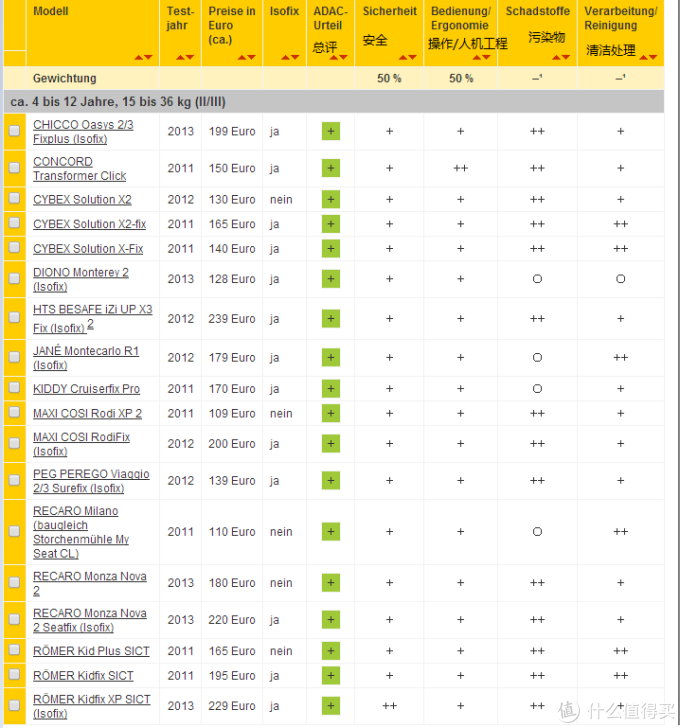Screen dimensions: 680x728
Task: Tick the MAXI COSI Rodi XP 2 checkbox
Action: pyautogui.click(x=14, y=412)
